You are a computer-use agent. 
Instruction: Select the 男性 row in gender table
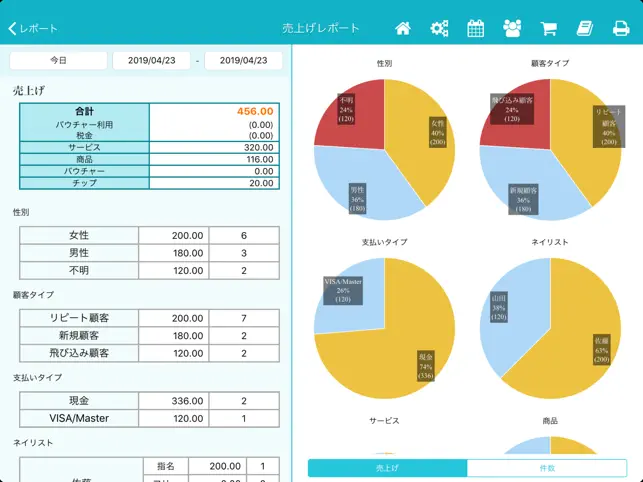coord(149,253)
